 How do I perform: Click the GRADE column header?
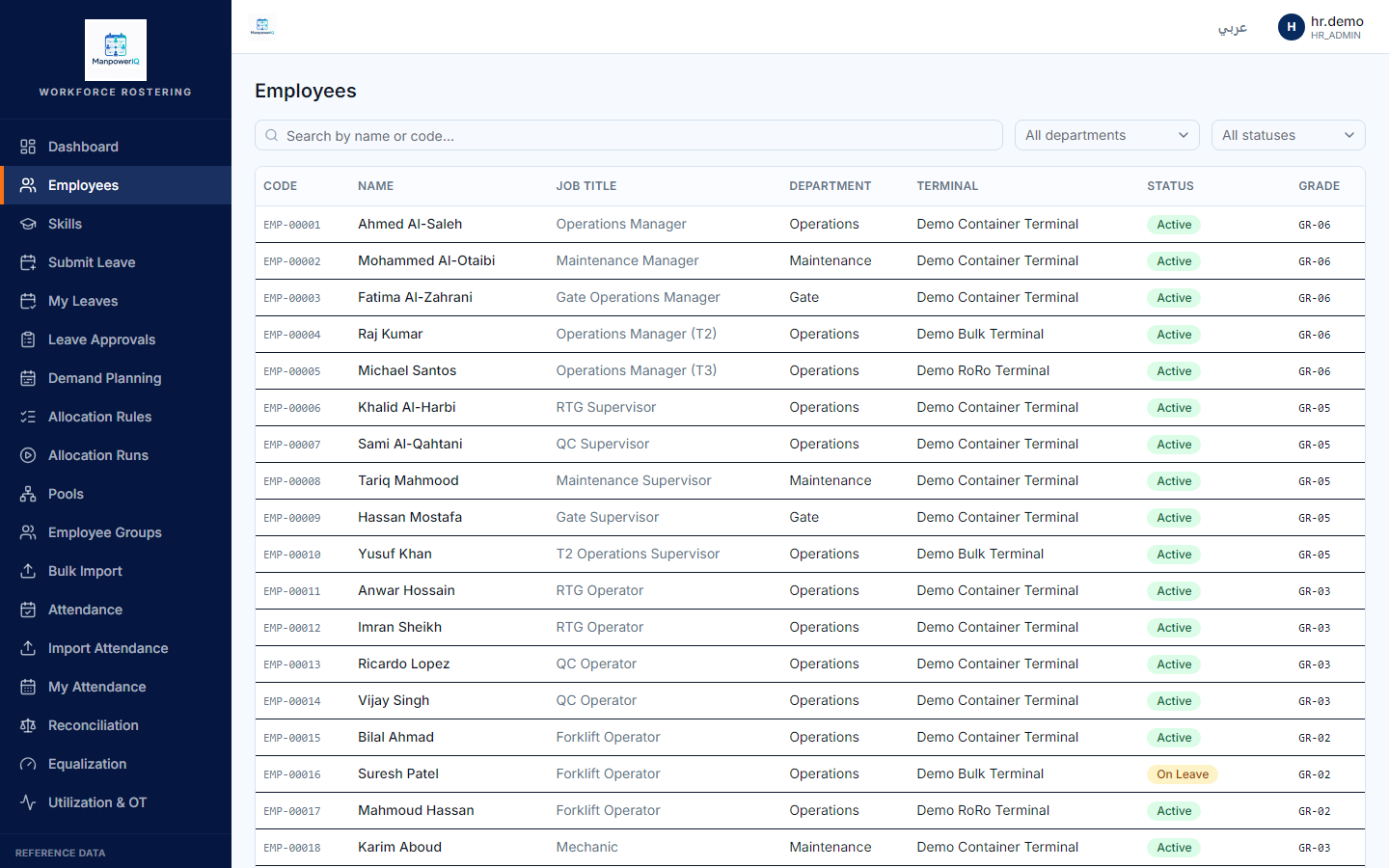[1319, 186]
